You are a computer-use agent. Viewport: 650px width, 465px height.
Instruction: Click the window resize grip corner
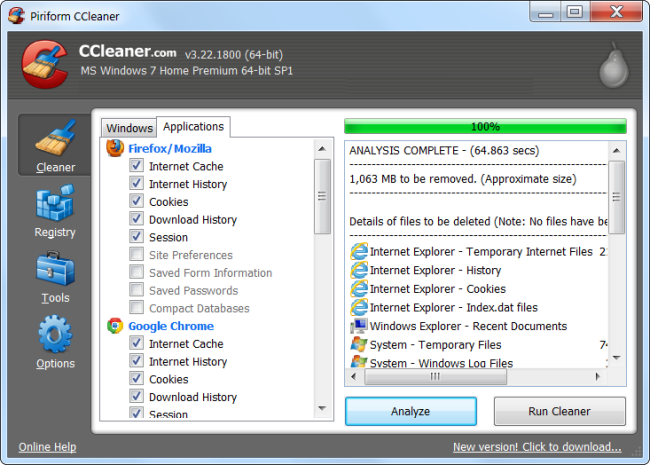point(637,453)
